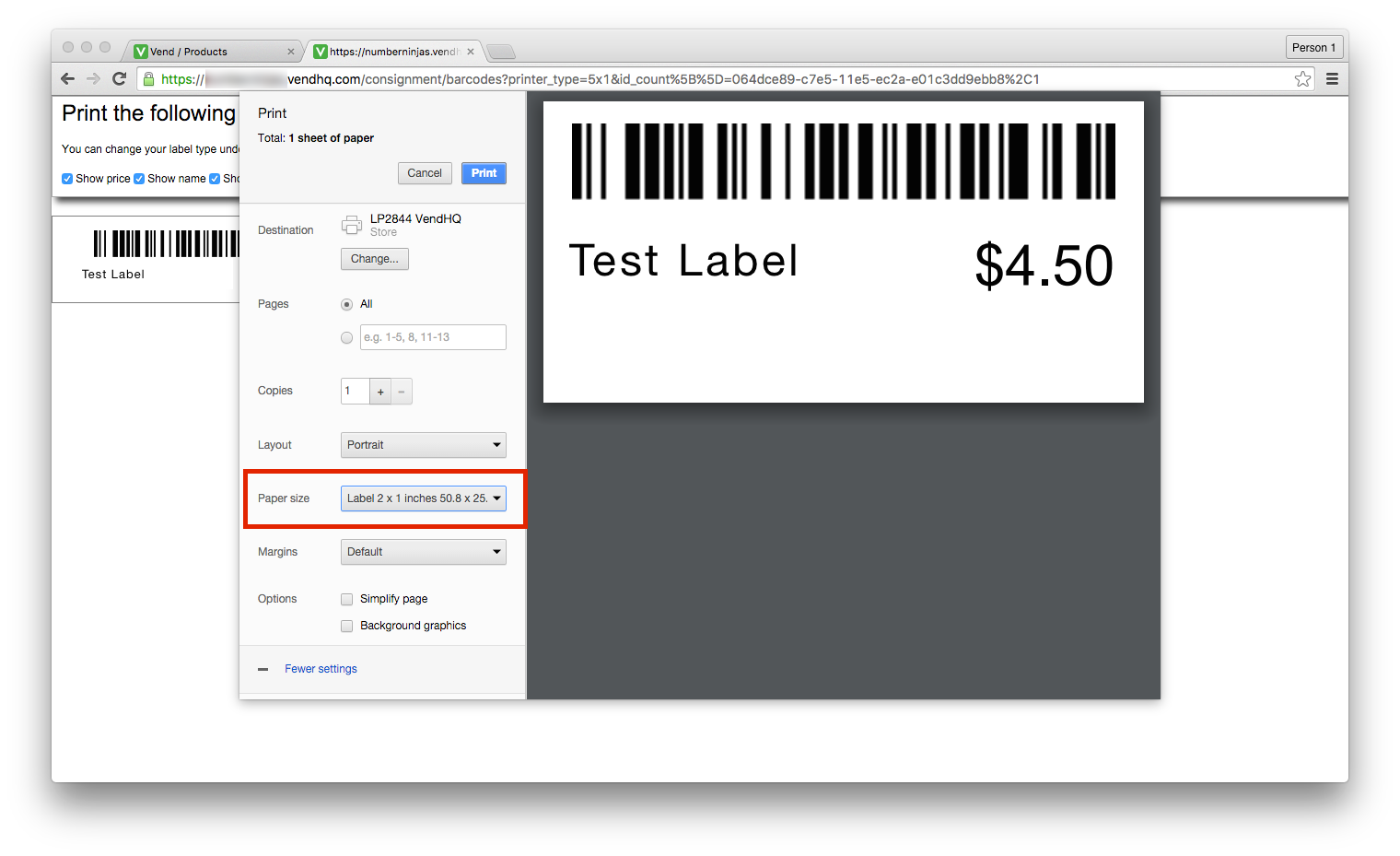Screen dimensions: 1400x856
Task: Check the Background graphics option
Action: [347, 627]
